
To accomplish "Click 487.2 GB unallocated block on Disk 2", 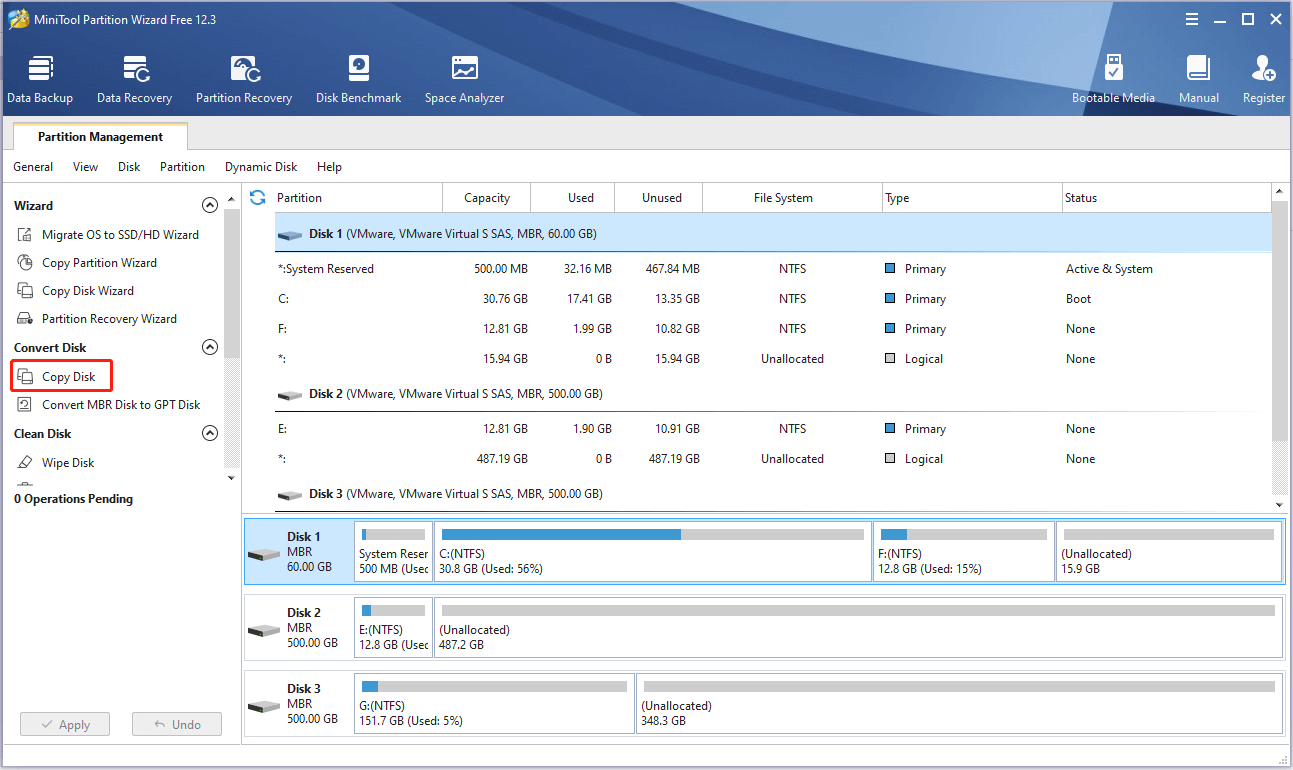I will 858,627.
